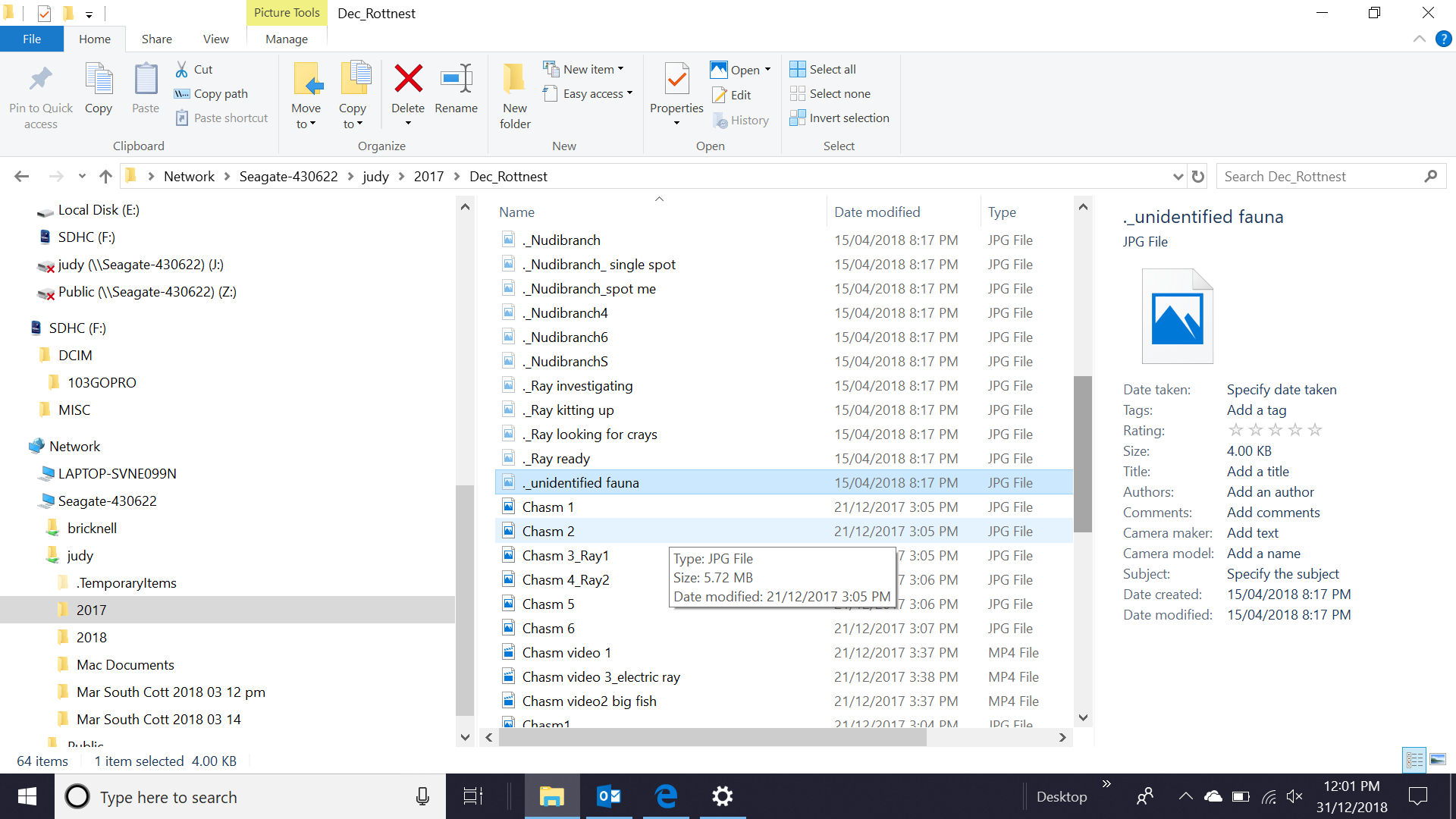Viewport: 1456px width, 819px height.
Task: Select the Share tab in ribbon
Action: coord(155,39)
